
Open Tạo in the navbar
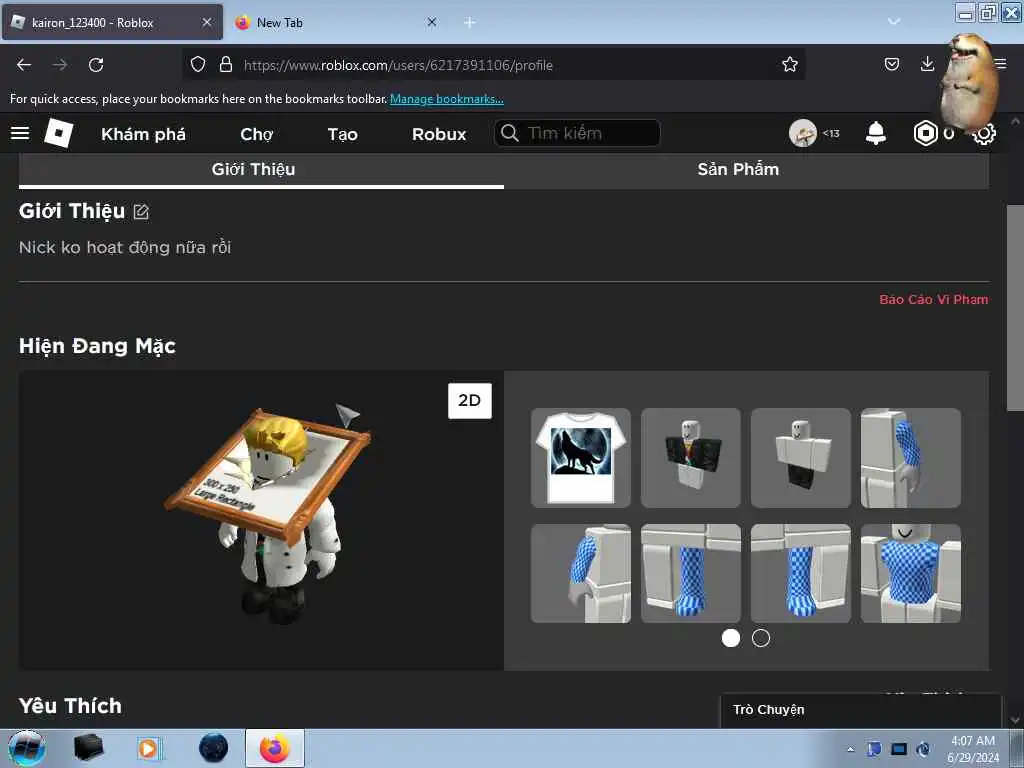343,134
